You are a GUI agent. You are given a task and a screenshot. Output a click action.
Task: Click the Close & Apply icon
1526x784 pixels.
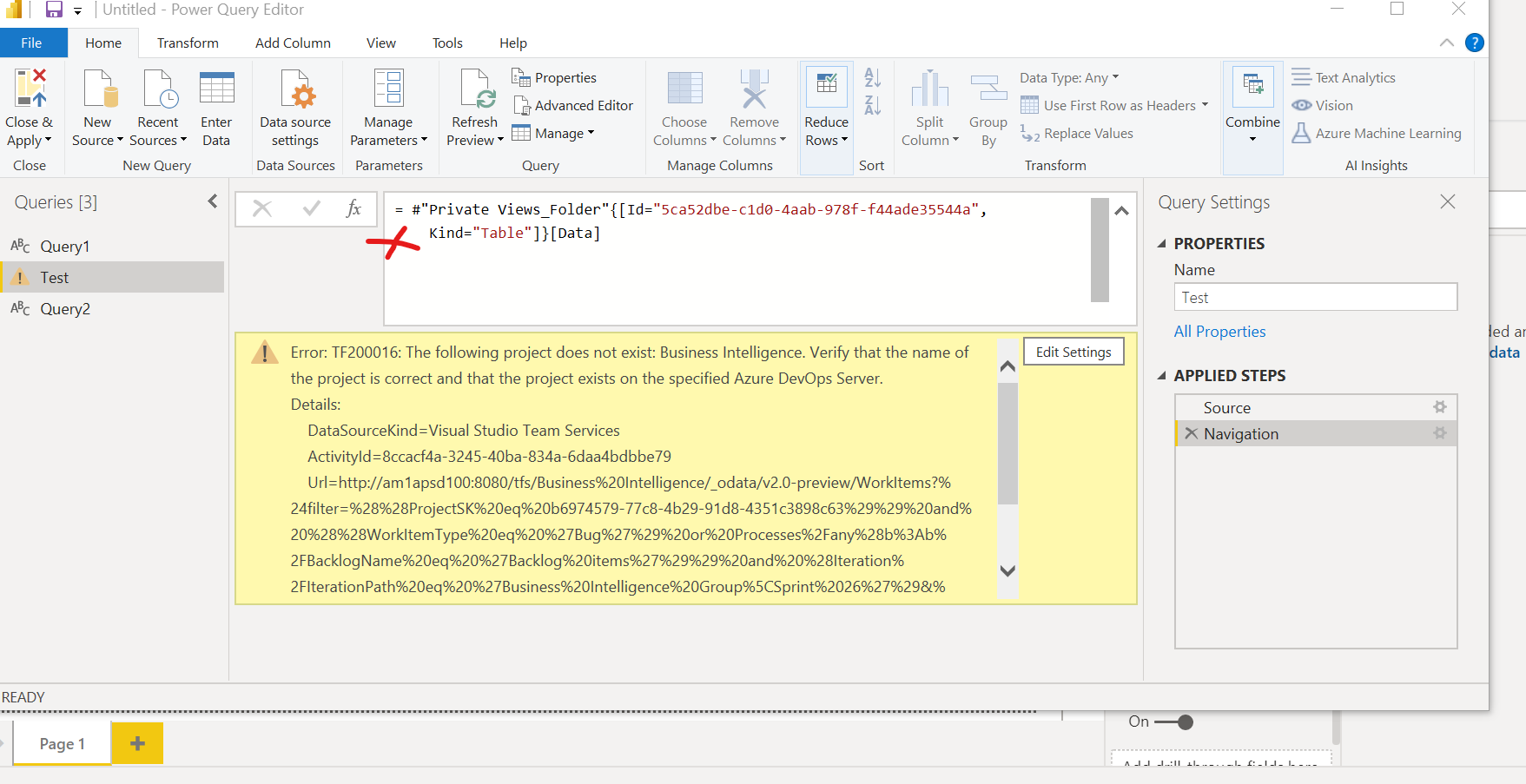(30, 89)
